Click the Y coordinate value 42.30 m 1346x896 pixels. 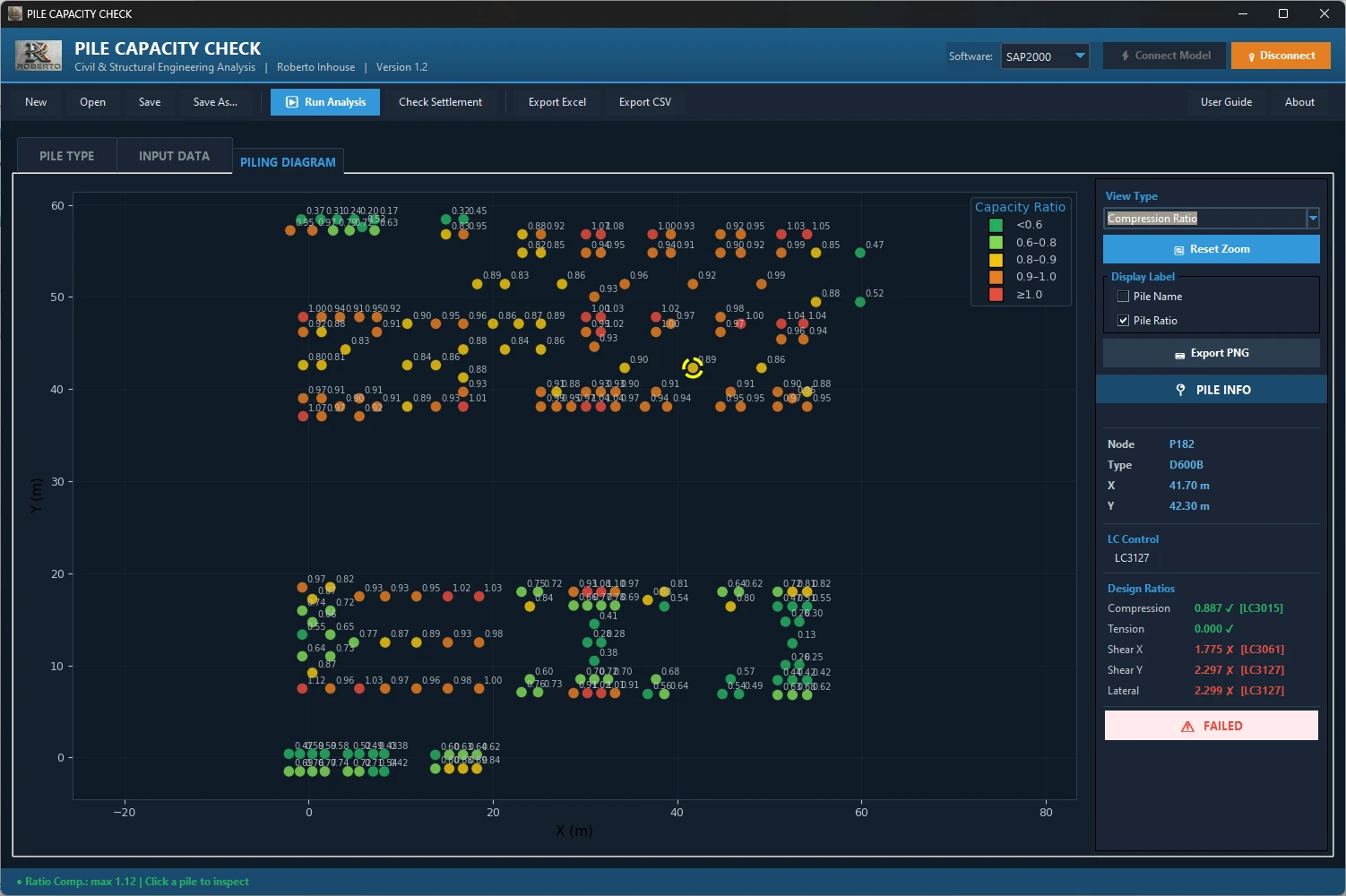(1189, 506)
